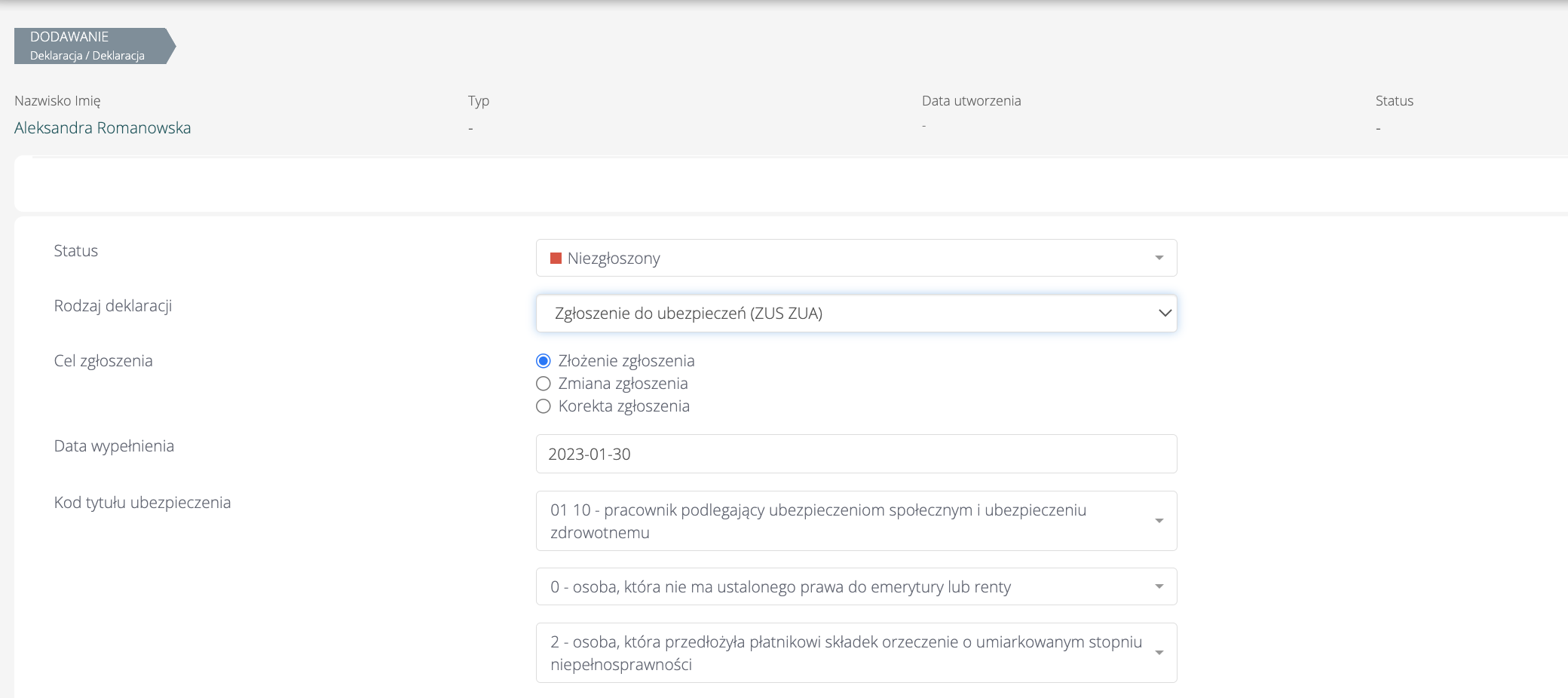Click the Kod tytułu ubezpieczenia label
This screenshot has height=698, width=1568.
pos(142,503)
